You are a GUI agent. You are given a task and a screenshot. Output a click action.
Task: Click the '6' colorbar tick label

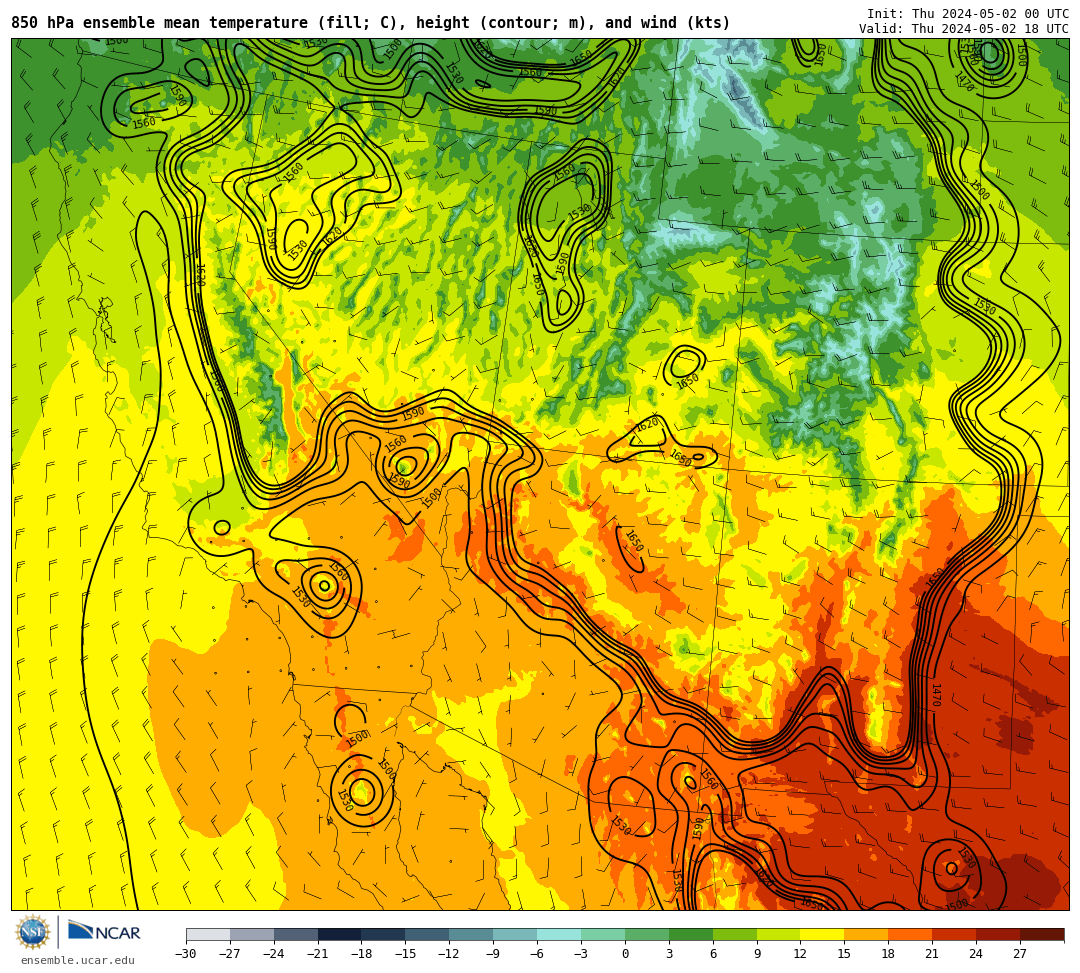713,954
